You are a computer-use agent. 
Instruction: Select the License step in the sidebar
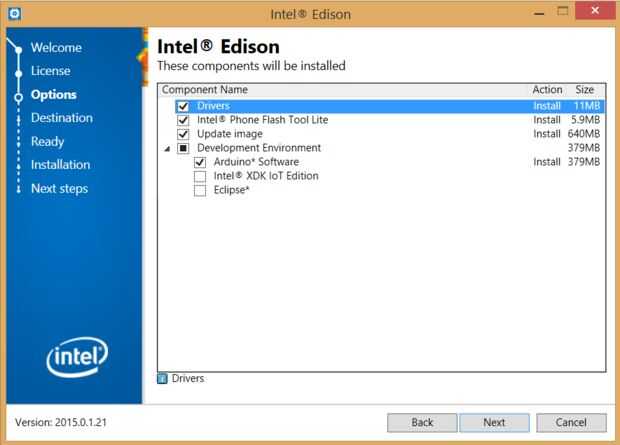(50, 71)
